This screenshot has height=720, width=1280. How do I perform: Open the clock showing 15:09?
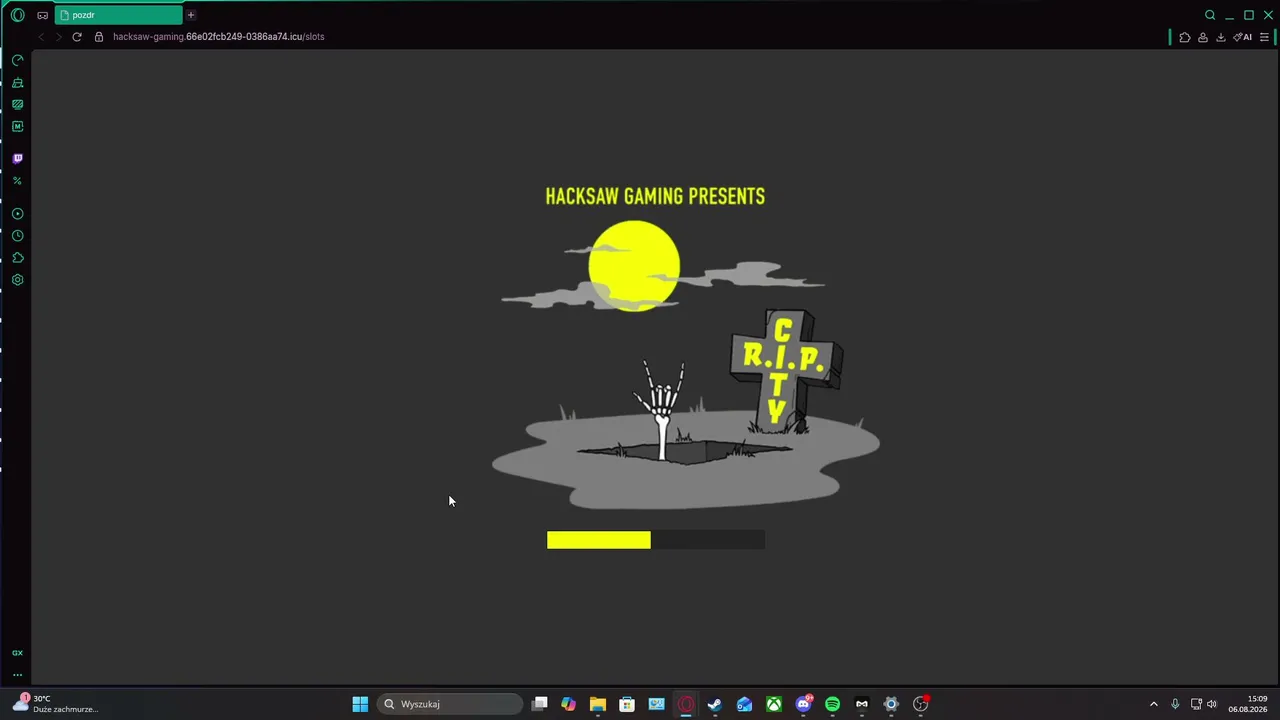tap(1248, 704)
